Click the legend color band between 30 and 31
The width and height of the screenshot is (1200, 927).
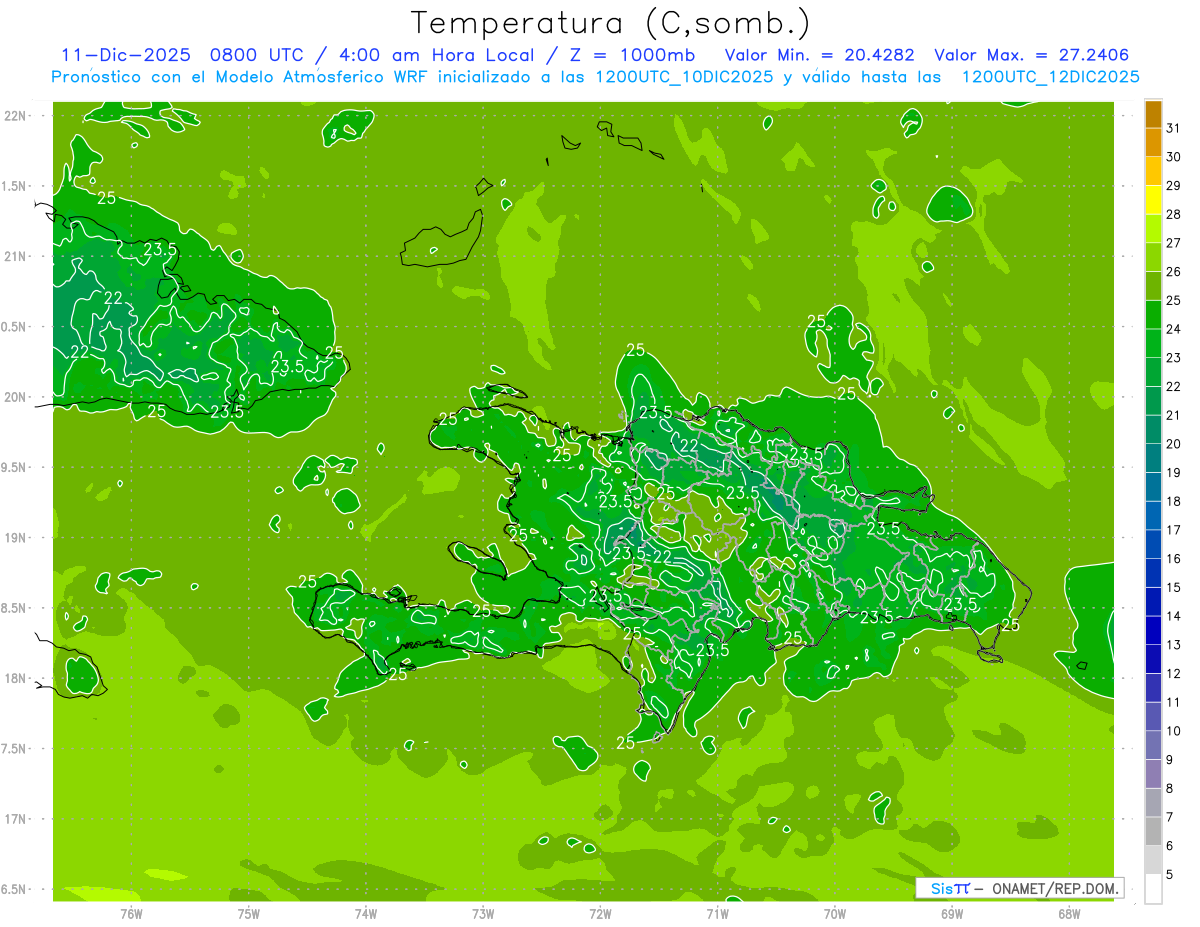(1153, 142)
